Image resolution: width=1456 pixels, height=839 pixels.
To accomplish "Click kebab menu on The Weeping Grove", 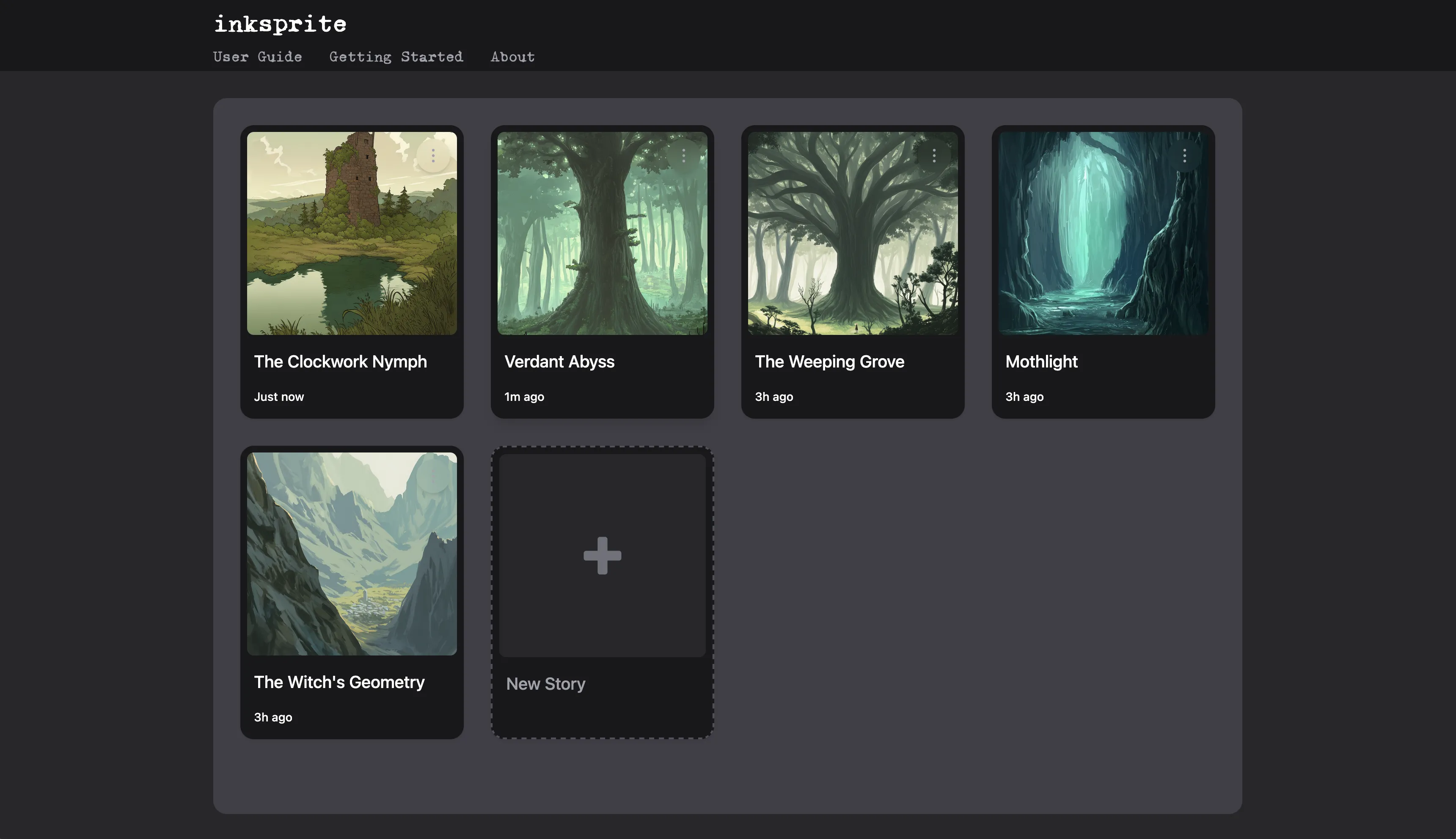I will tap(934, 155).
